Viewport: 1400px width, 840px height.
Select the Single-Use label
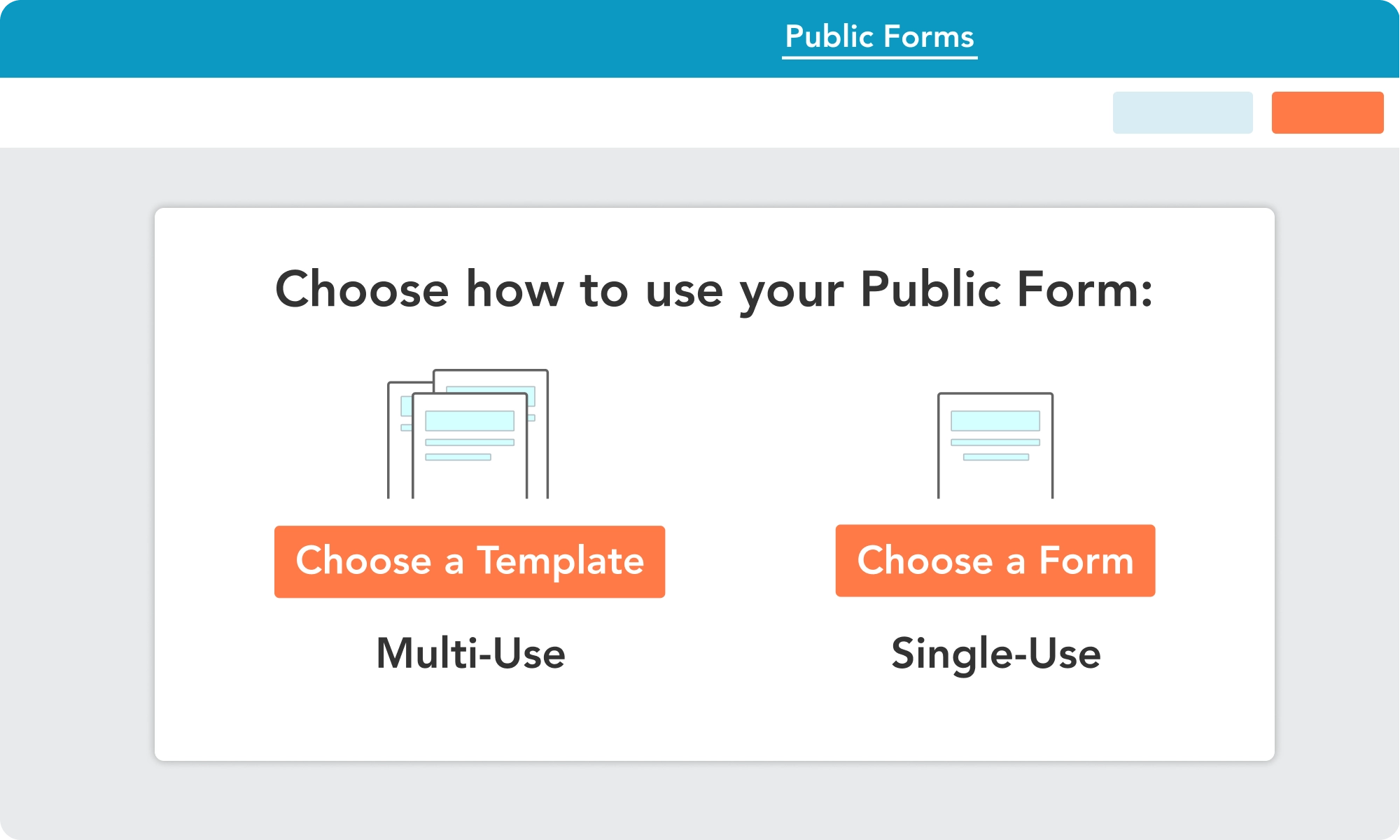coord(995,654)
